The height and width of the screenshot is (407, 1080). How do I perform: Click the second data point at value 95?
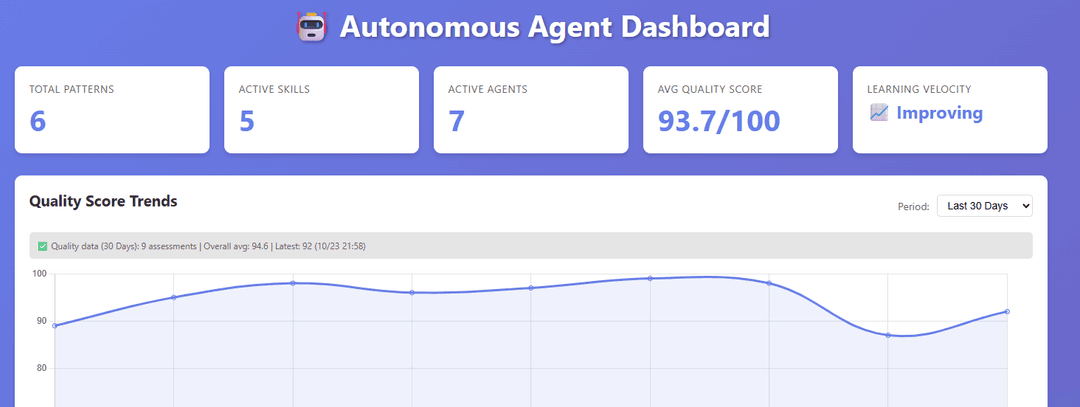pyautogui.click(x=174, y=298)
